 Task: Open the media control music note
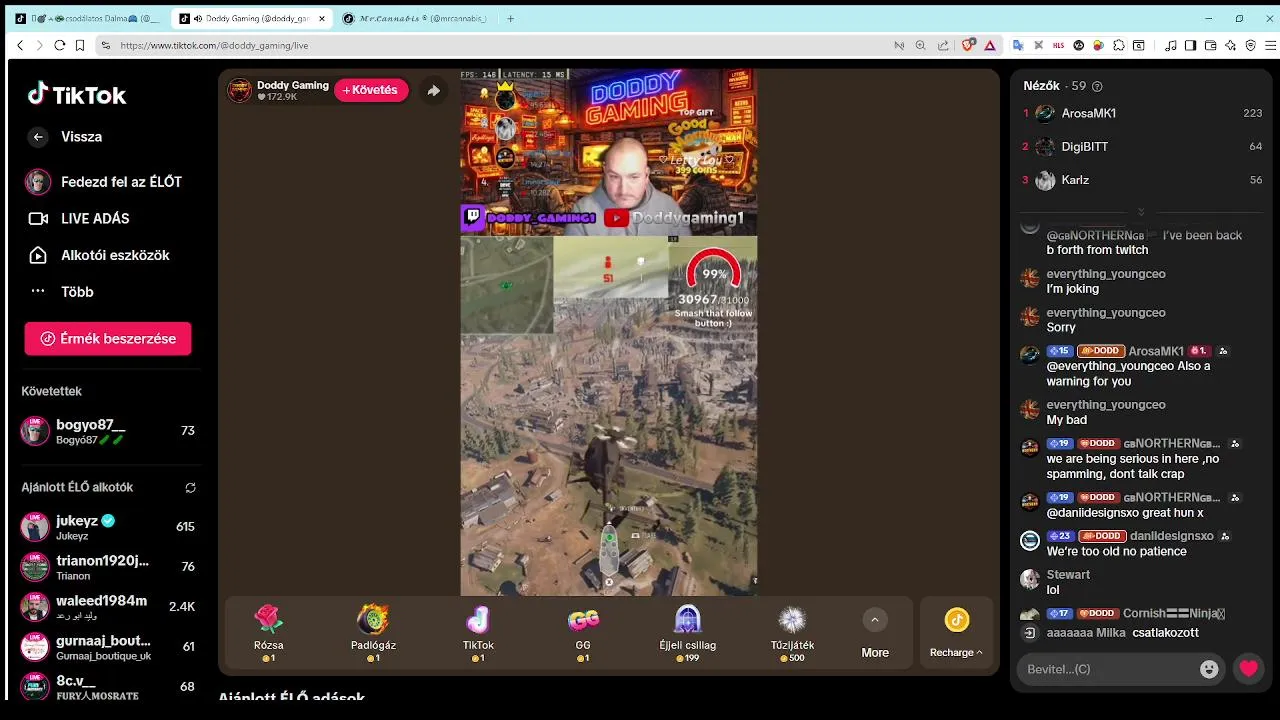coord(1170,45)
